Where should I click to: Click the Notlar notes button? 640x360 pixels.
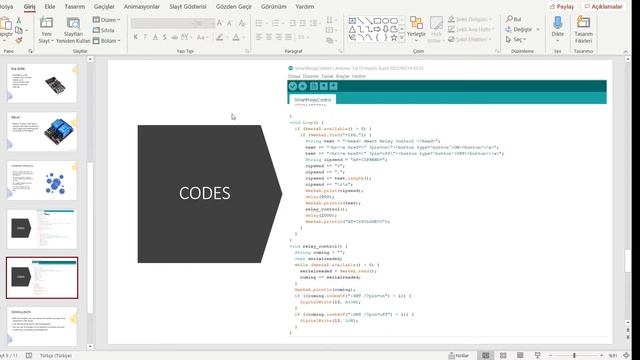[x=458, y=356]
